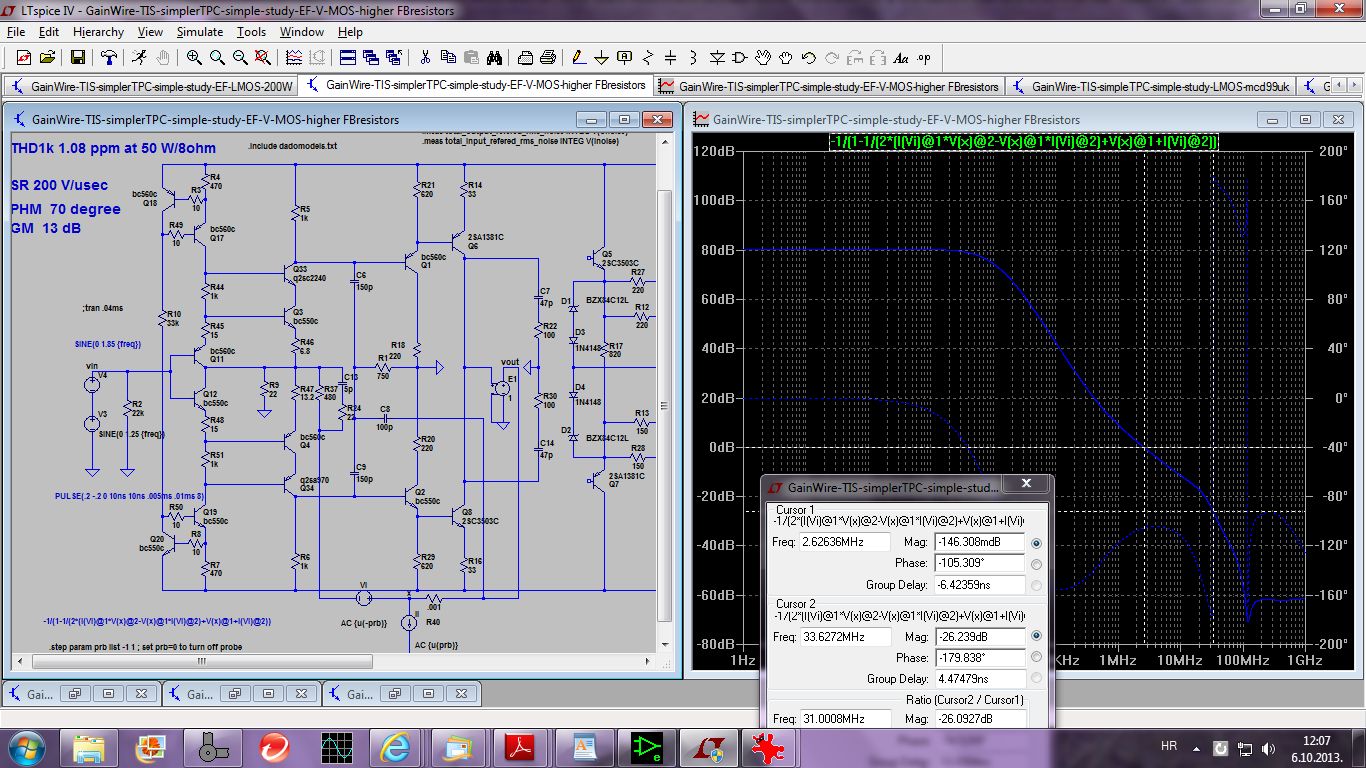Close the cursor readout dialog
Screen dimensions: 1366x768
pyautogui.click(x=1026, y=485)
